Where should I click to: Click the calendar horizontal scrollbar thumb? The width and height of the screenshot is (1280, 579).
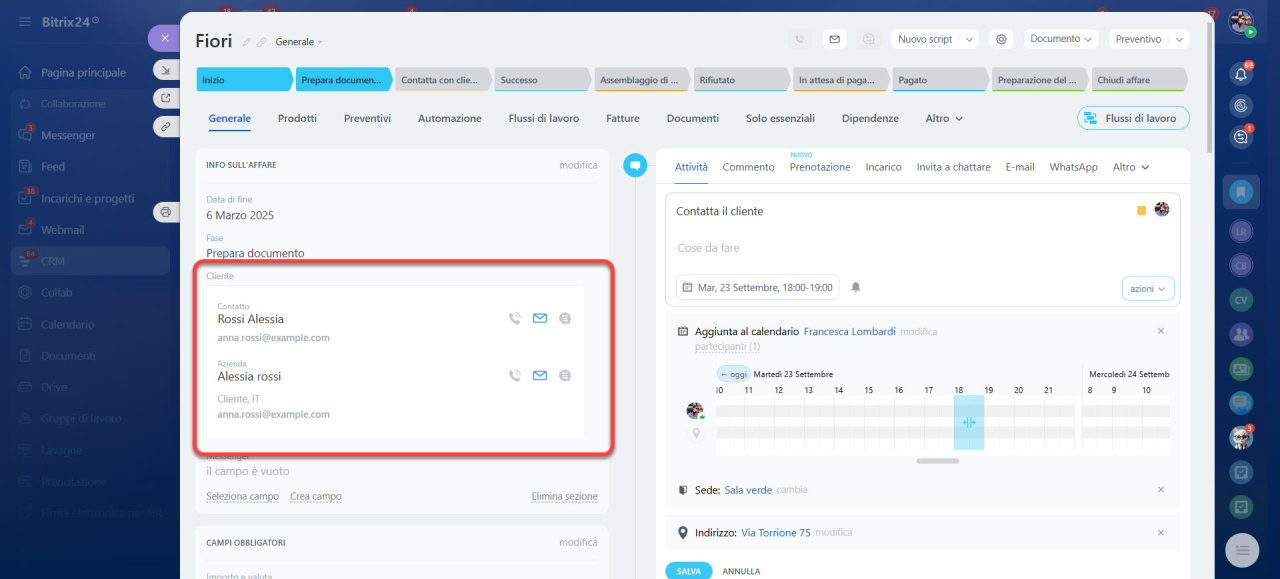click(937, 461)
